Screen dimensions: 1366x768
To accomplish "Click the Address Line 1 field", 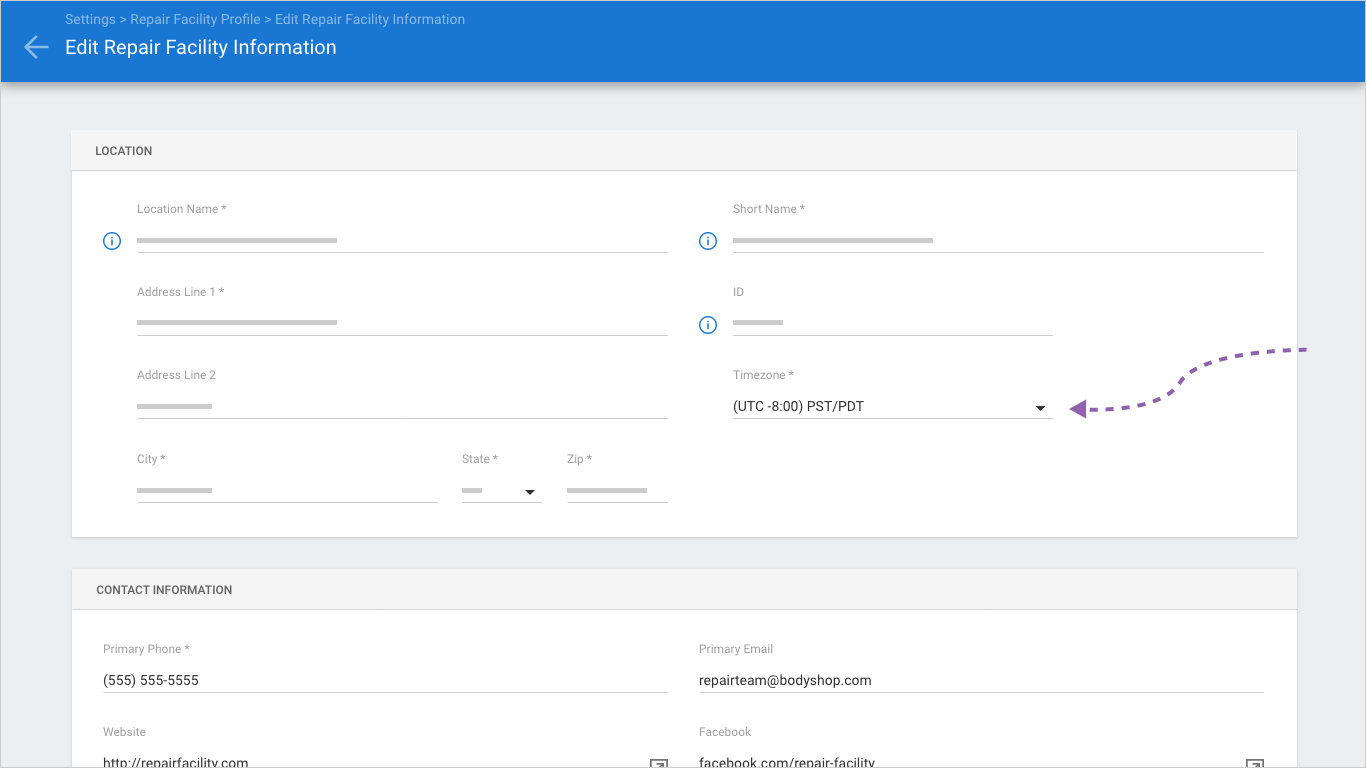I will pos(402,323).
